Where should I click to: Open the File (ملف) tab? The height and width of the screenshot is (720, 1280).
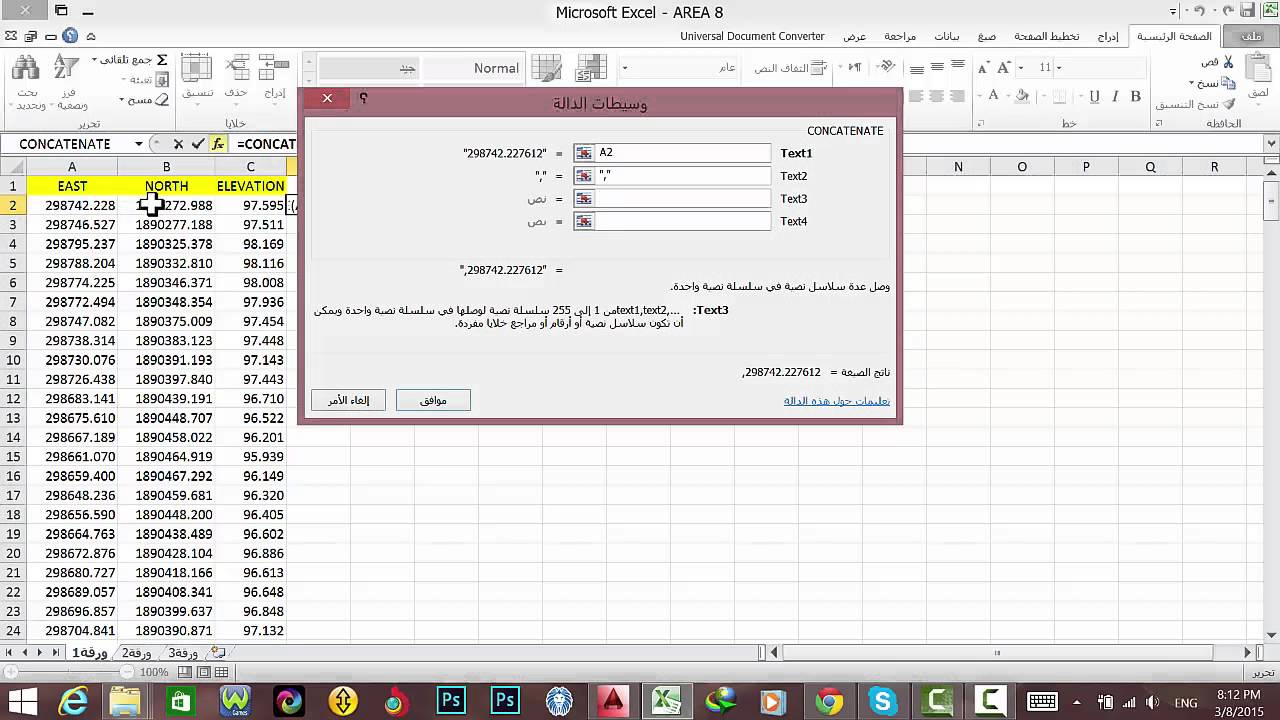click(1251, 36)
